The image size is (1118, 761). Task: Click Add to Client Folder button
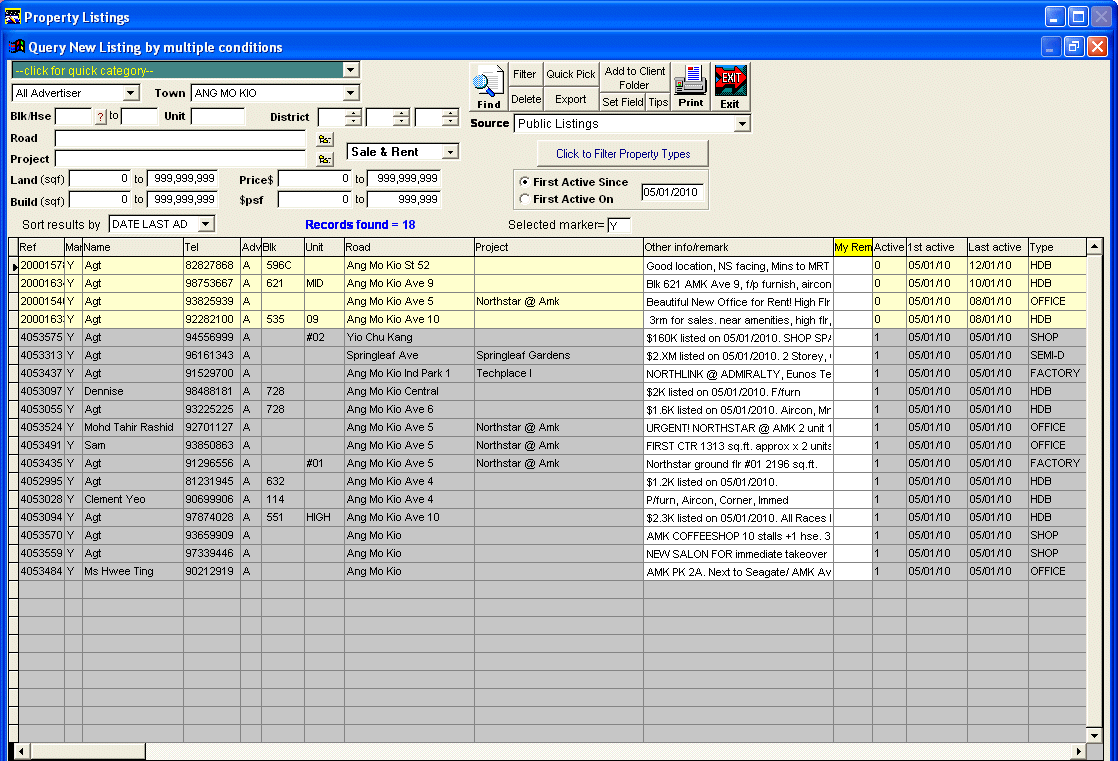click(635, 78)
